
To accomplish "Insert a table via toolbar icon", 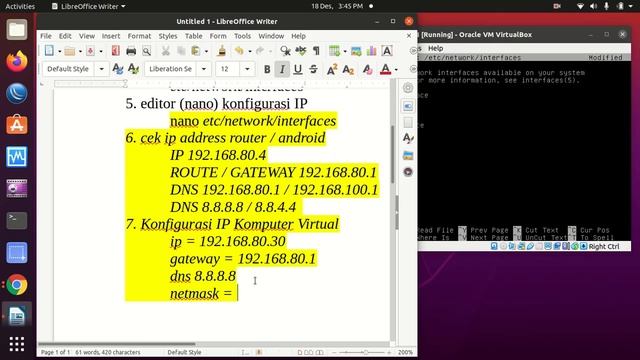I will pos(334,51).
